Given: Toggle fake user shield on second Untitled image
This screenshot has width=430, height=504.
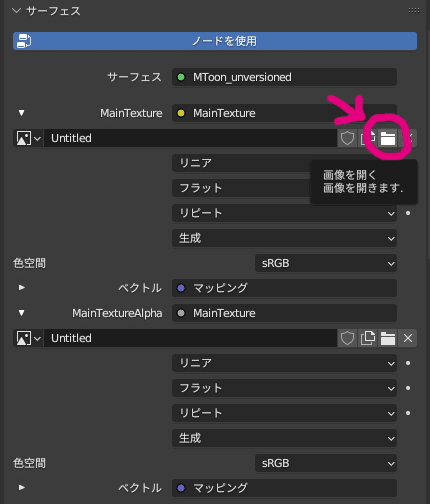Looking at the screenshot, I should 347,338.
